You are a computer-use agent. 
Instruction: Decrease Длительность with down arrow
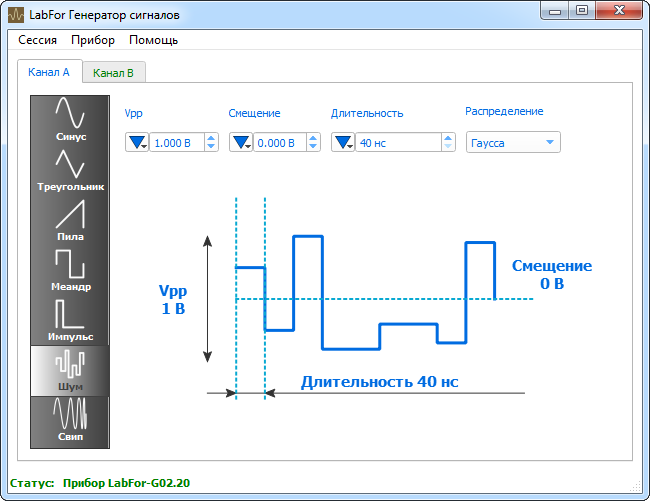(x=448, y=147)
